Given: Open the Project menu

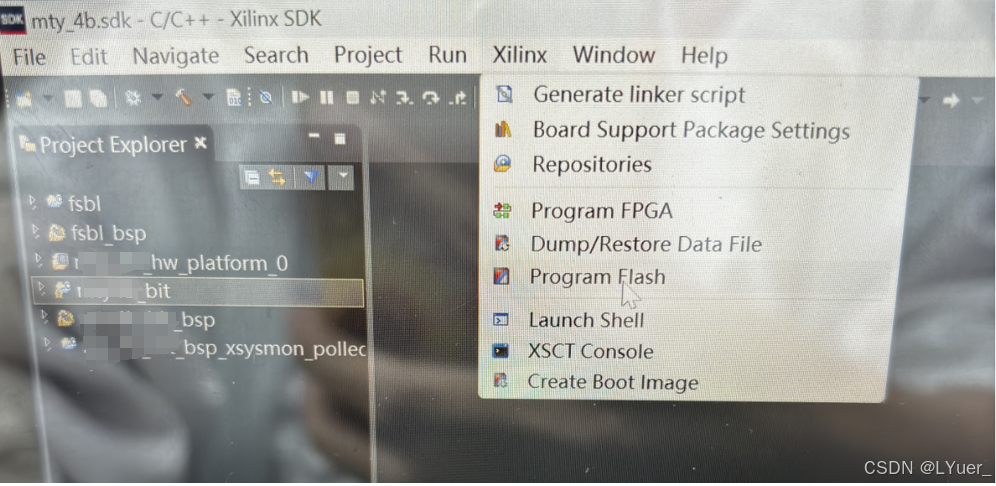Looking at the screenshot, I should (368, 55).
